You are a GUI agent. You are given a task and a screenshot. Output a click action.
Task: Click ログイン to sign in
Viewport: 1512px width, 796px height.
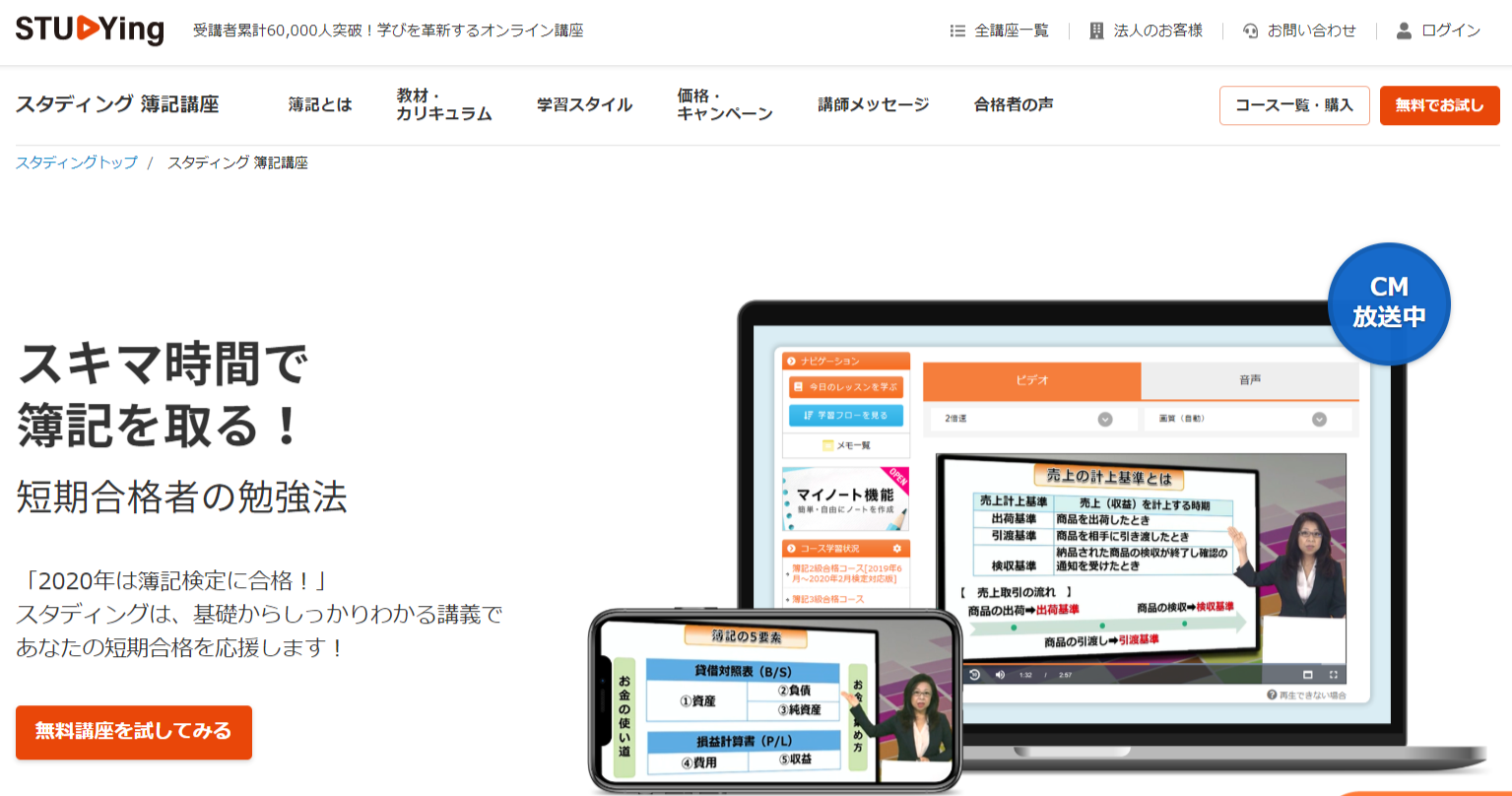pyautogui.click(x=1451, y=31)
